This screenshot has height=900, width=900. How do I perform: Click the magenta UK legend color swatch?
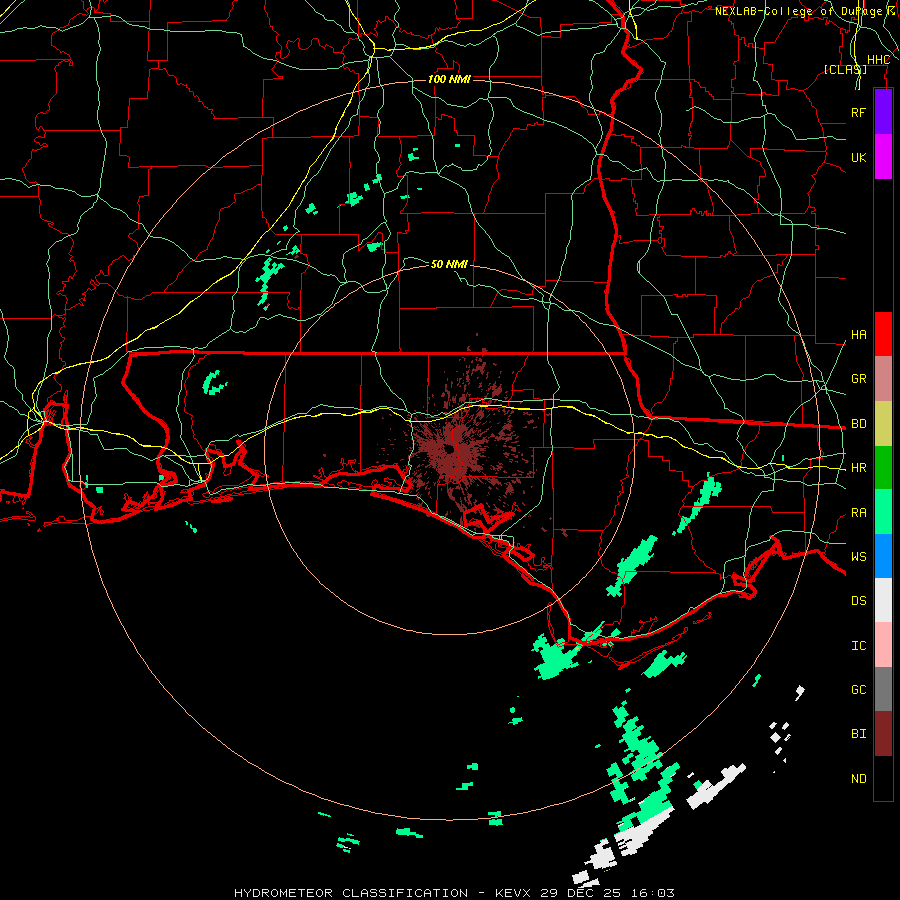click(883, 157)
